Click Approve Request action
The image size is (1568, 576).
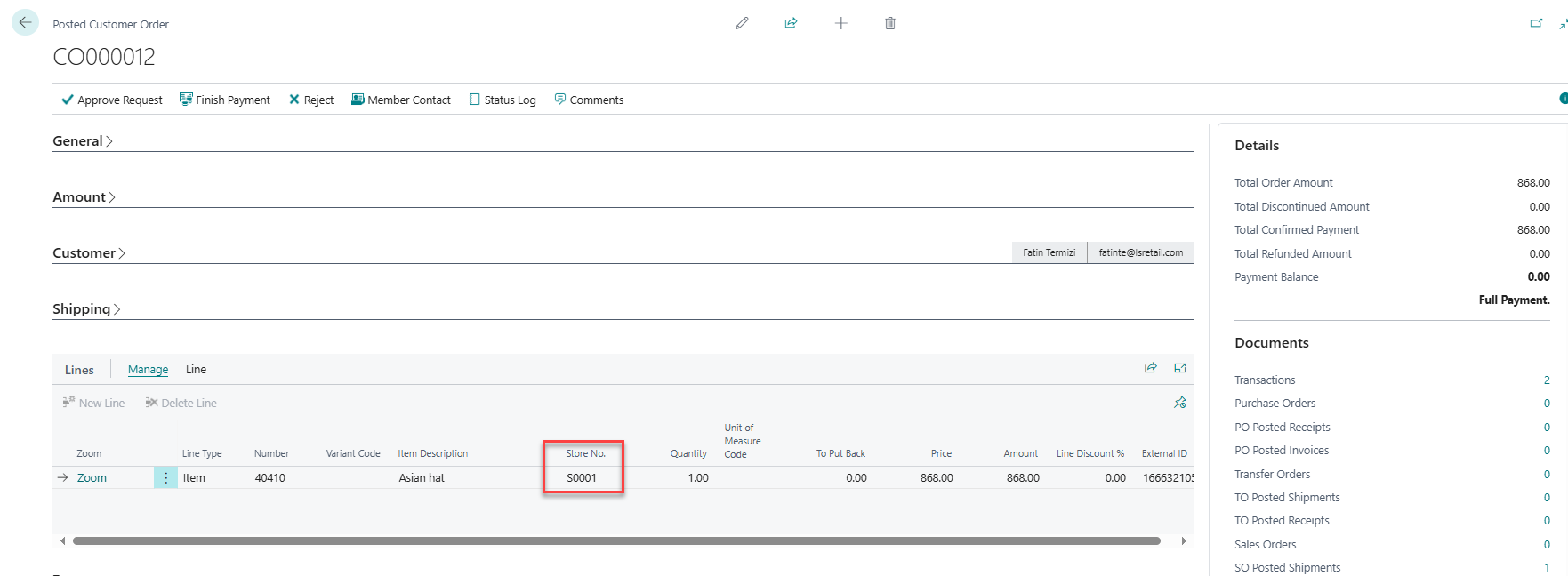[x=112, y=100]
